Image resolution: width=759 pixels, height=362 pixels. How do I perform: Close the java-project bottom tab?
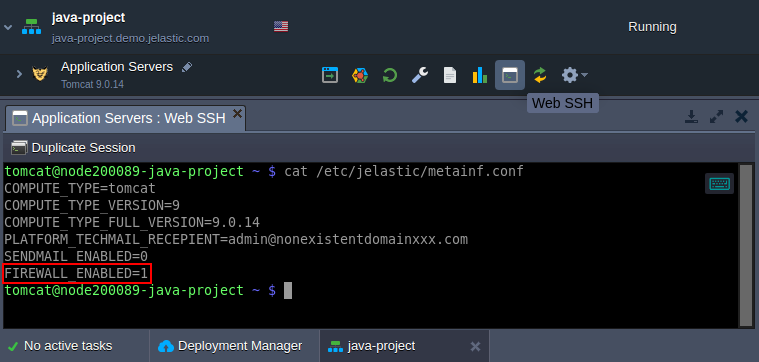tap(475, 347)
